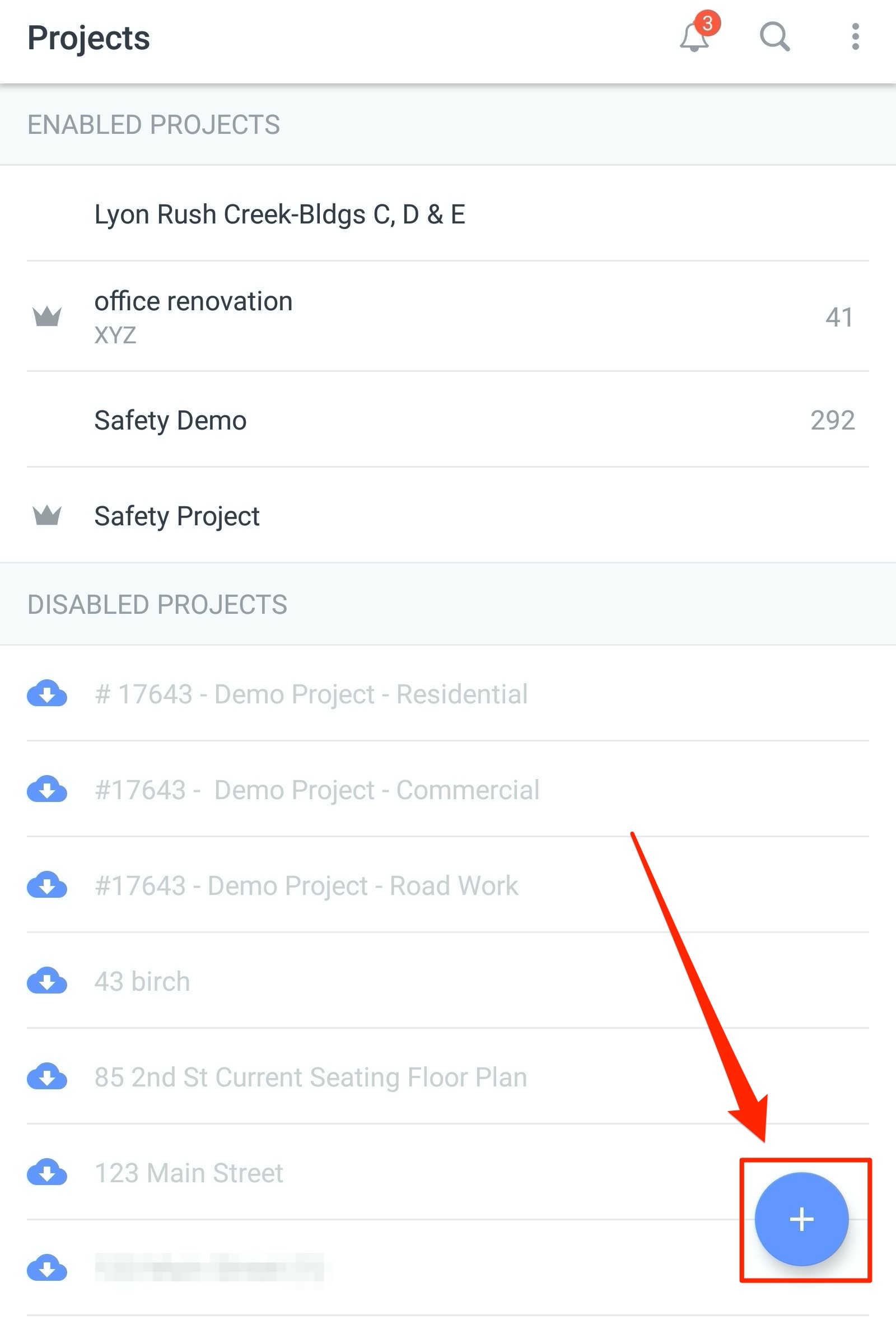Tap the cloud icon beside 123 Main Street
This screenshot has width=896, height=1320.
(47, 1173)
